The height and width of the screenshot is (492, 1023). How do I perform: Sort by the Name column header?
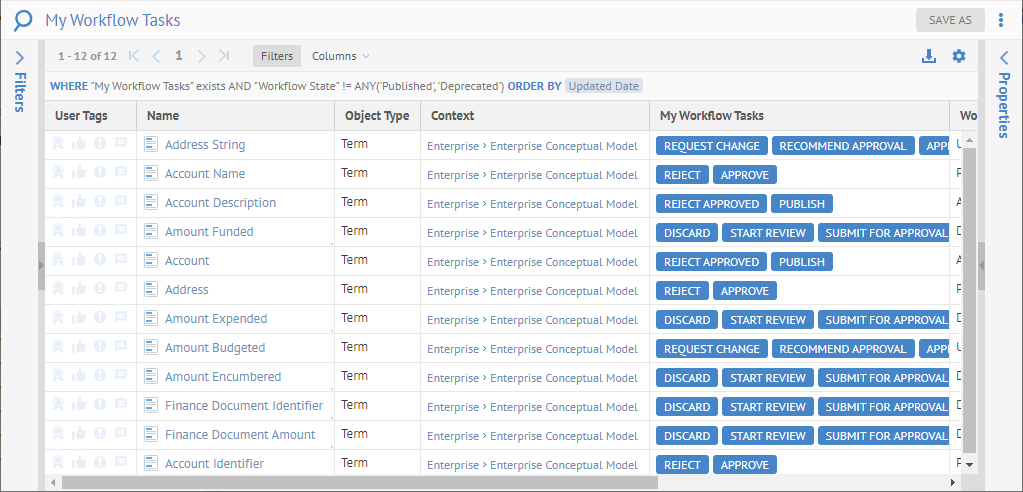pos(162,116)
